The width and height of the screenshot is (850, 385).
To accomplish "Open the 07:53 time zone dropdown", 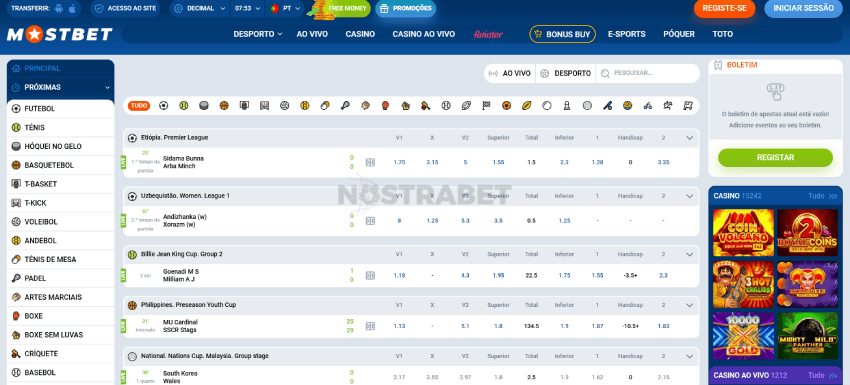I will (248, 8).
